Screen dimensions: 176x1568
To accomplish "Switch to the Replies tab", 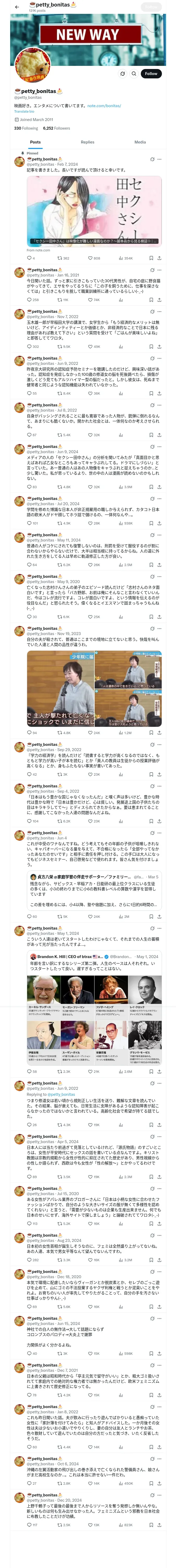I will [87, 142].
